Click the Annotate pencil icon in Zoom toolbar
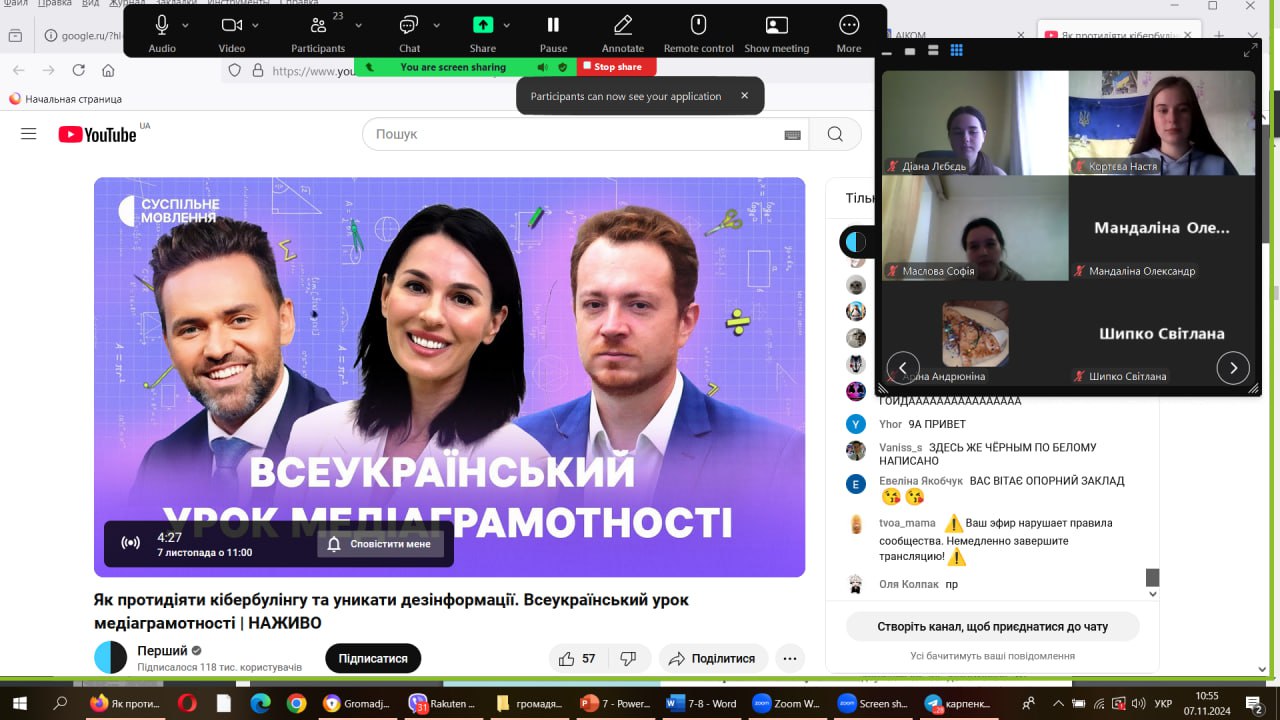Viewport: 1280px width, 720px height. coord(622,25)
